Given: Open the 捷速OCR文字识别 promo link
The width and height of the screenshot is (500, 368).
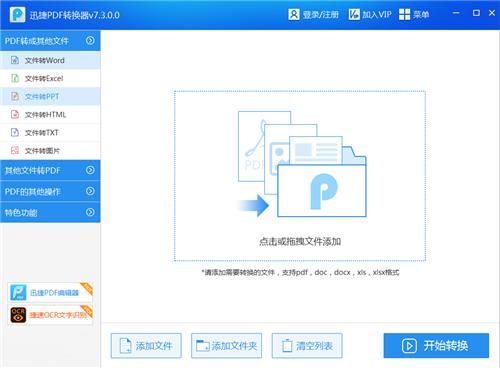Looking at the screenshot, I should 50,315.
